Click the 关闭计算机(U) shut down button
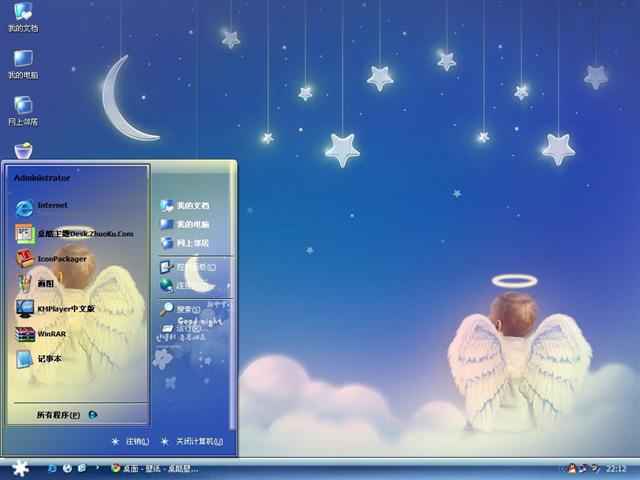Viewport: 640px width, 480px height. coord(192,441)
